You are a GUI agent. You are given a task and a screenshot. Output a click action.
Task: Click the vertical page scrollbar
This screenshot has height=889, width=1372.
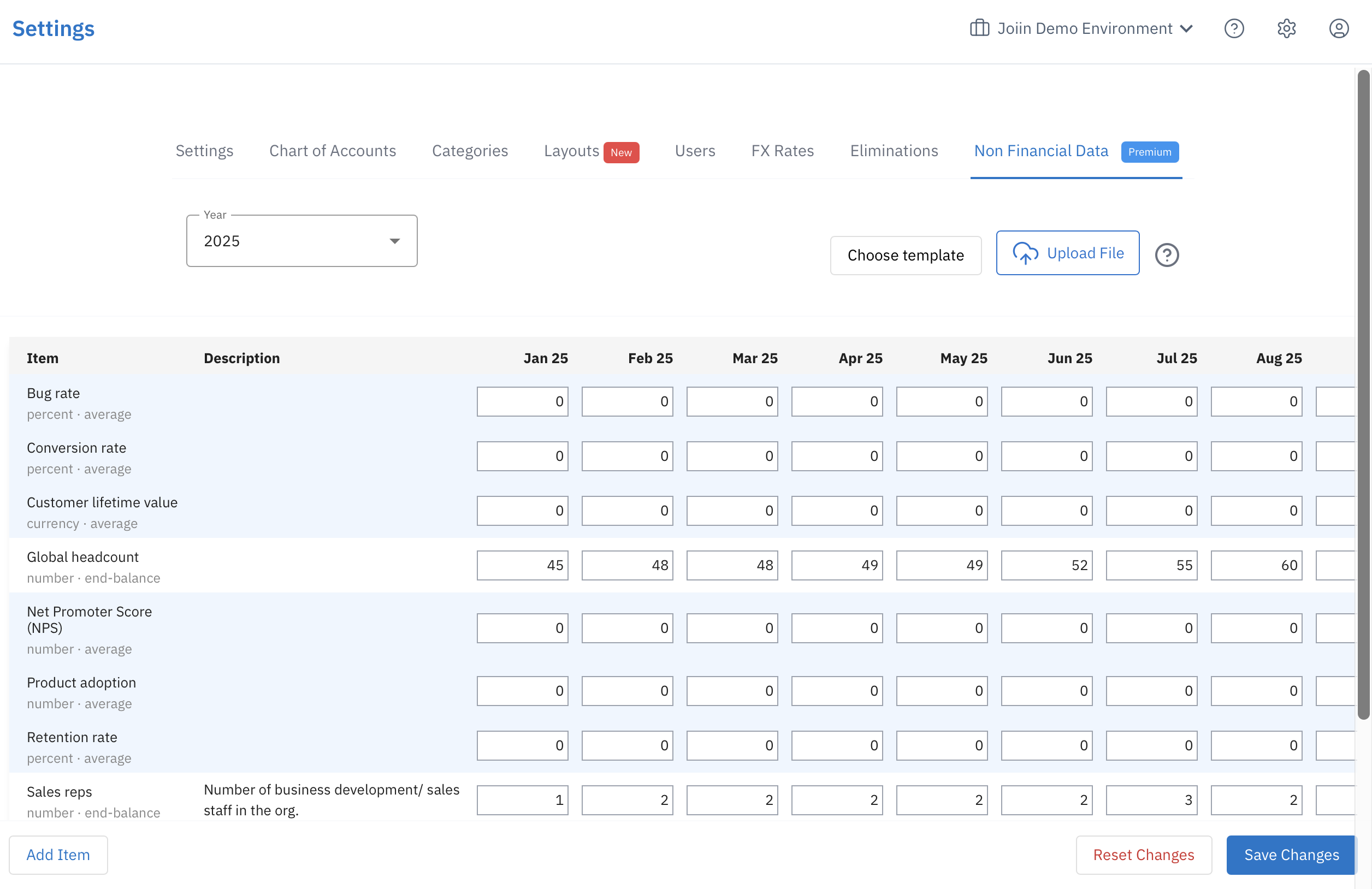tap(1363, 394)
